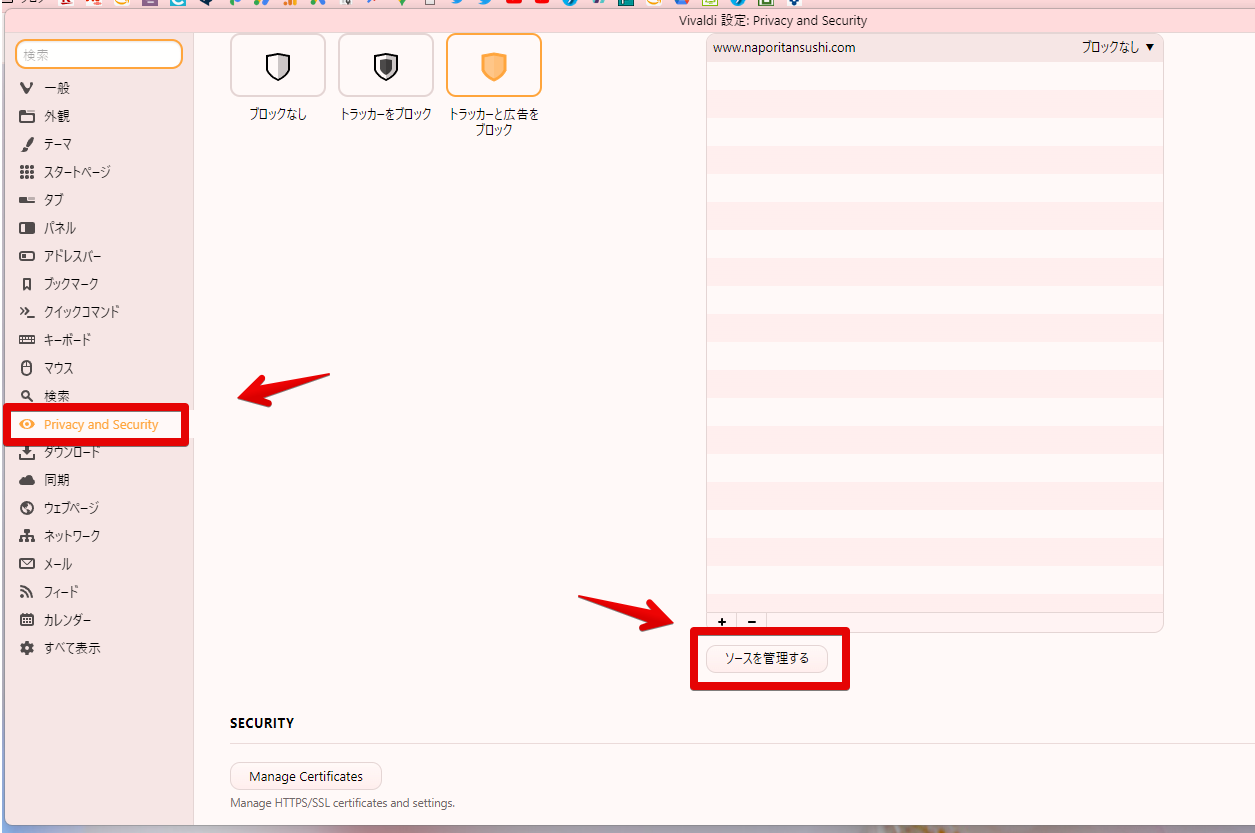1255x833 pixels.
Task: Select トラッカーと広告をブロック shield option
Action: [x=494, y=66]
